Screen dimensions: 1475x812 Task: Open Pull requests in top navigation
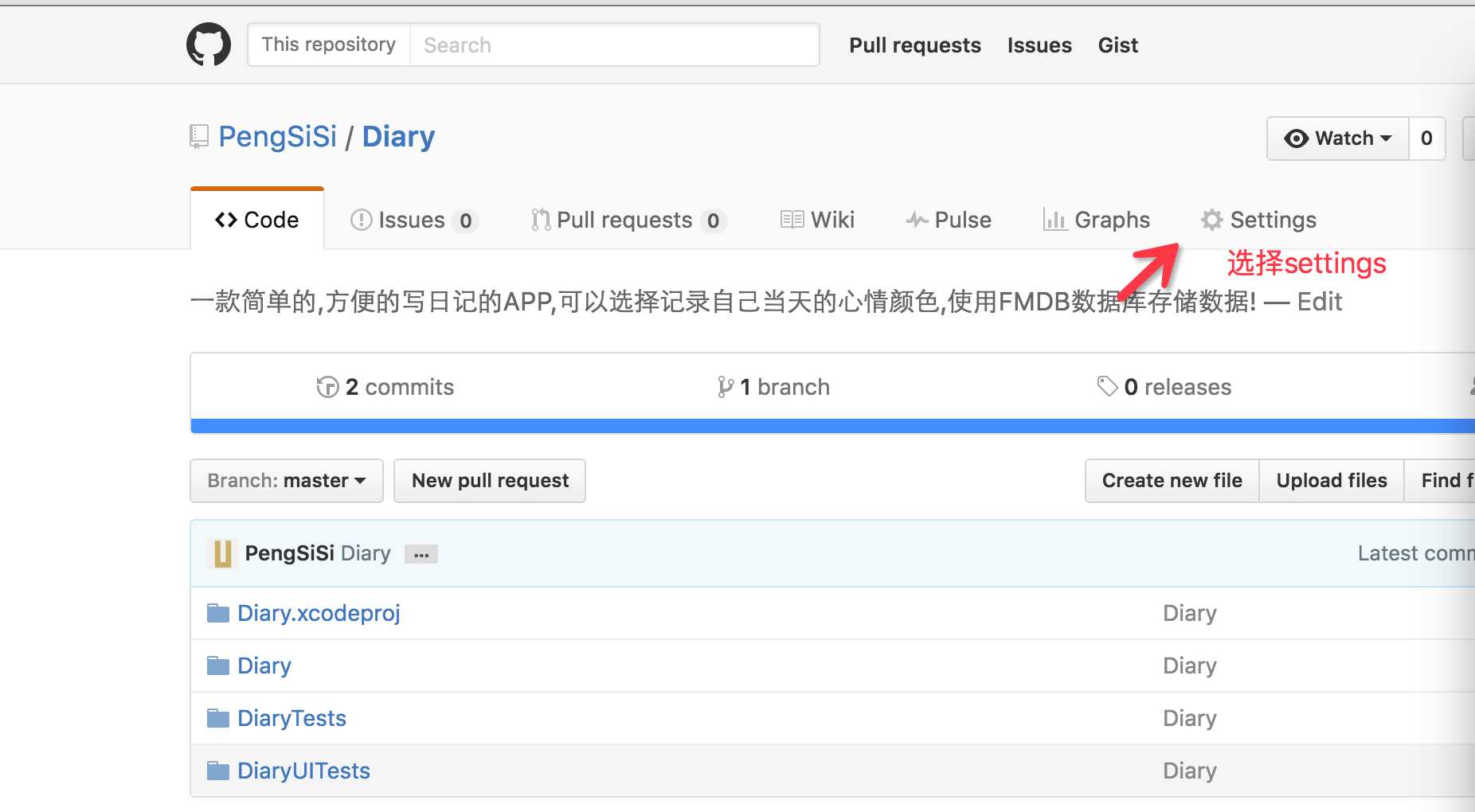(x=915, y=45)
